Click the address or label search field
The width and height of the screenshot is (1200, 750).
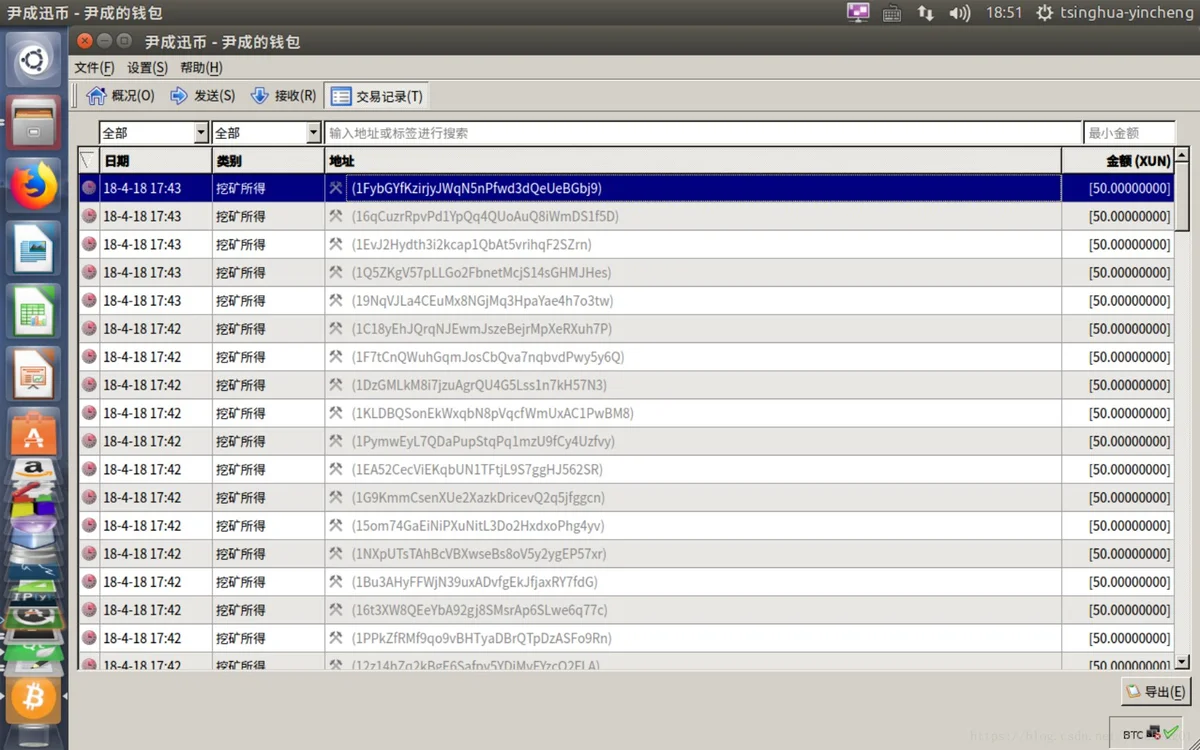(703, 133)
